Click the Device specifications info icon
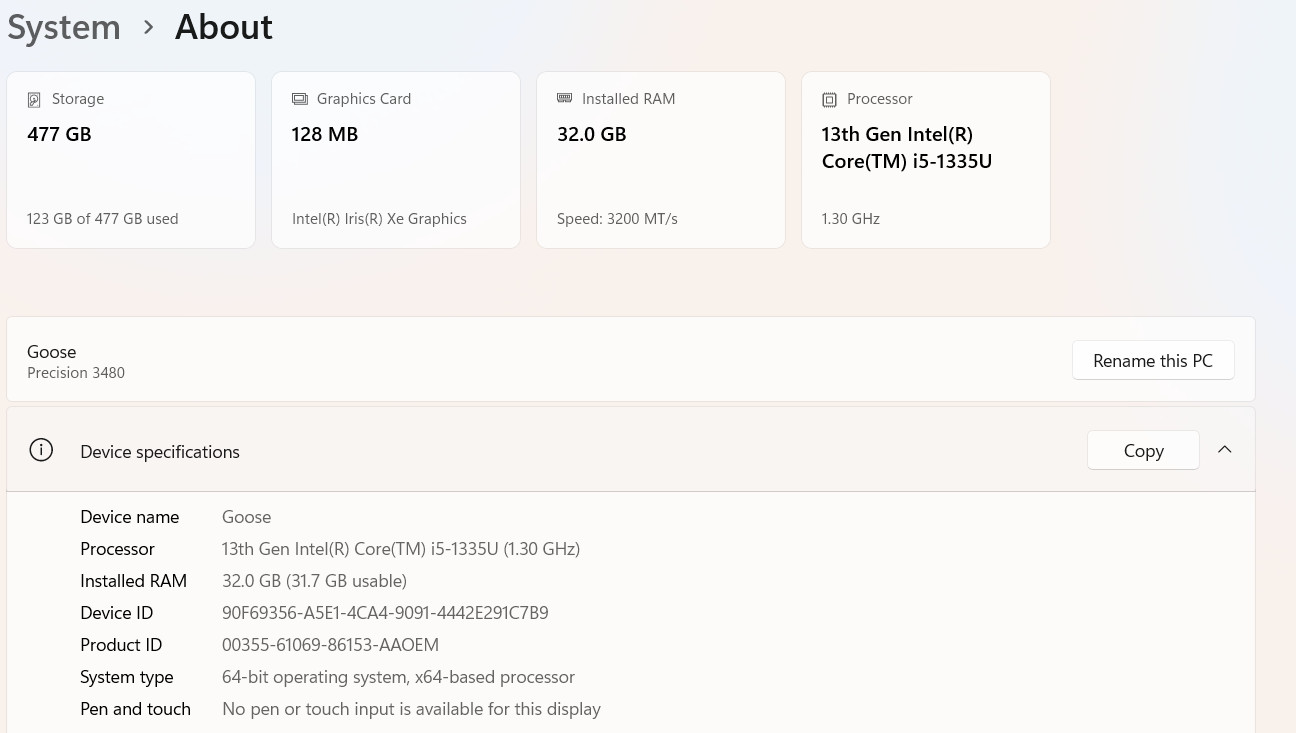 tap(41, 450)
